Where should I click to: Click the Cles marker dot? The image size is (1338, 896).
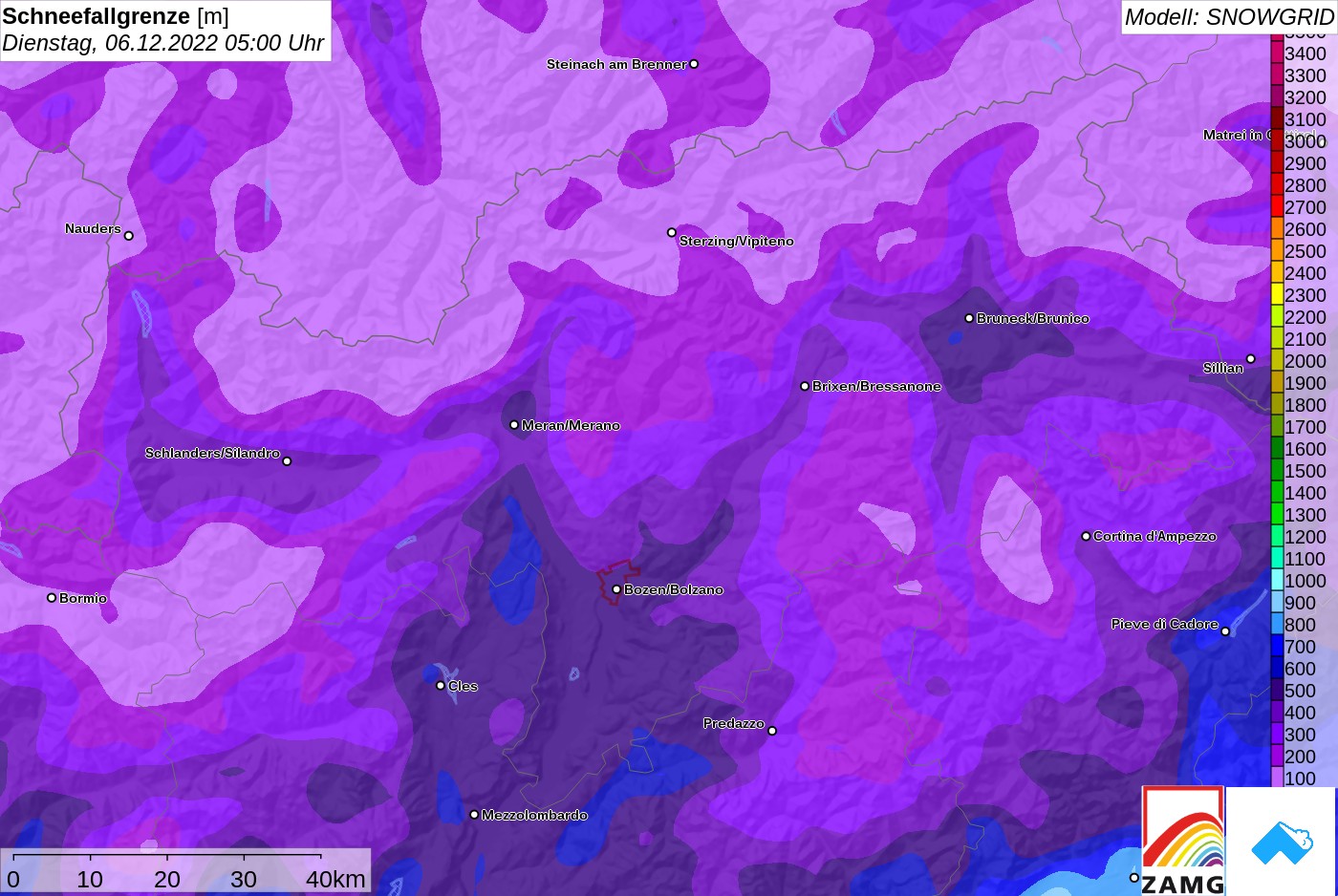point(441,685)
